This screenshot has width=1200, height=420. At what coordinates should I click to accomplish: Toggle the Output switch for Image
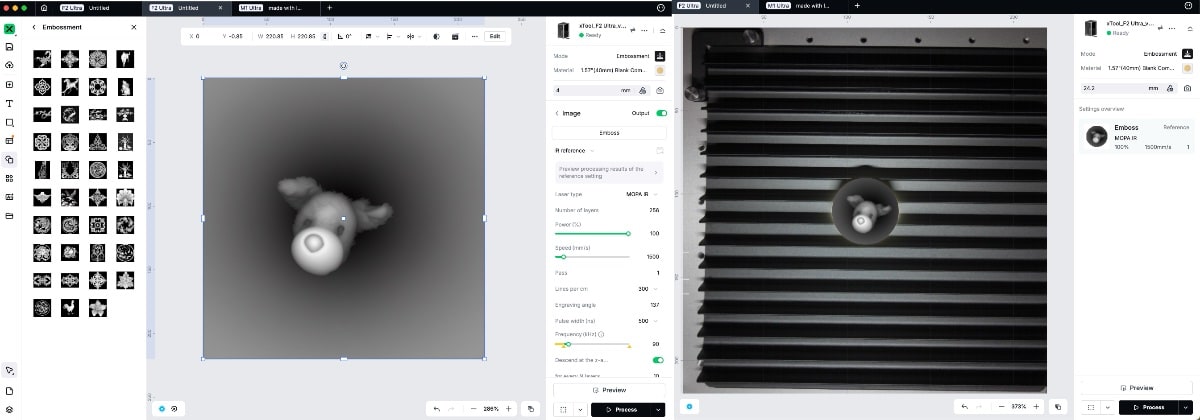pos(661,113)
